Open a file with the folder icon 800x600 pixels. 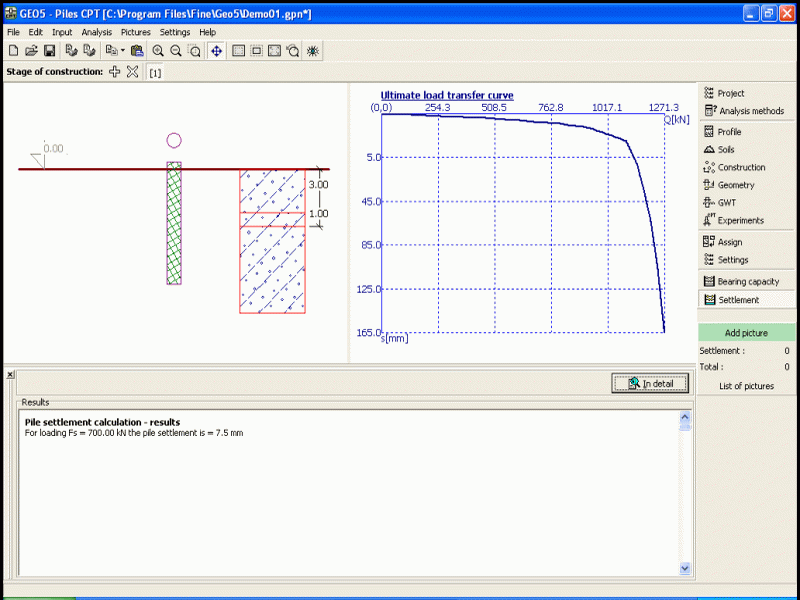[x=31, y=50]
